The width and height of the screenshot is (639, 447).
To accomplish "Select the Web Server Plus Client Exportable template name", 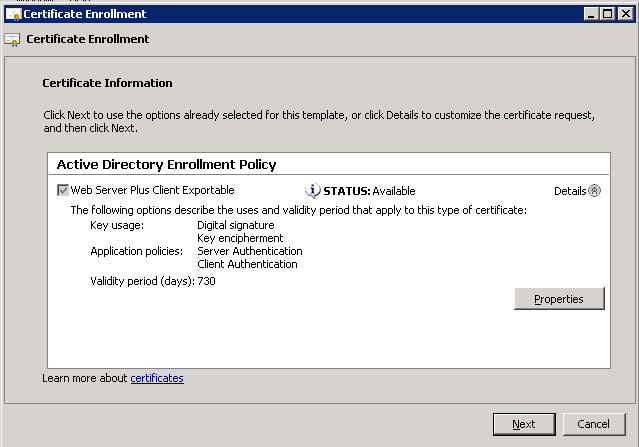I will tap(152, 190).
